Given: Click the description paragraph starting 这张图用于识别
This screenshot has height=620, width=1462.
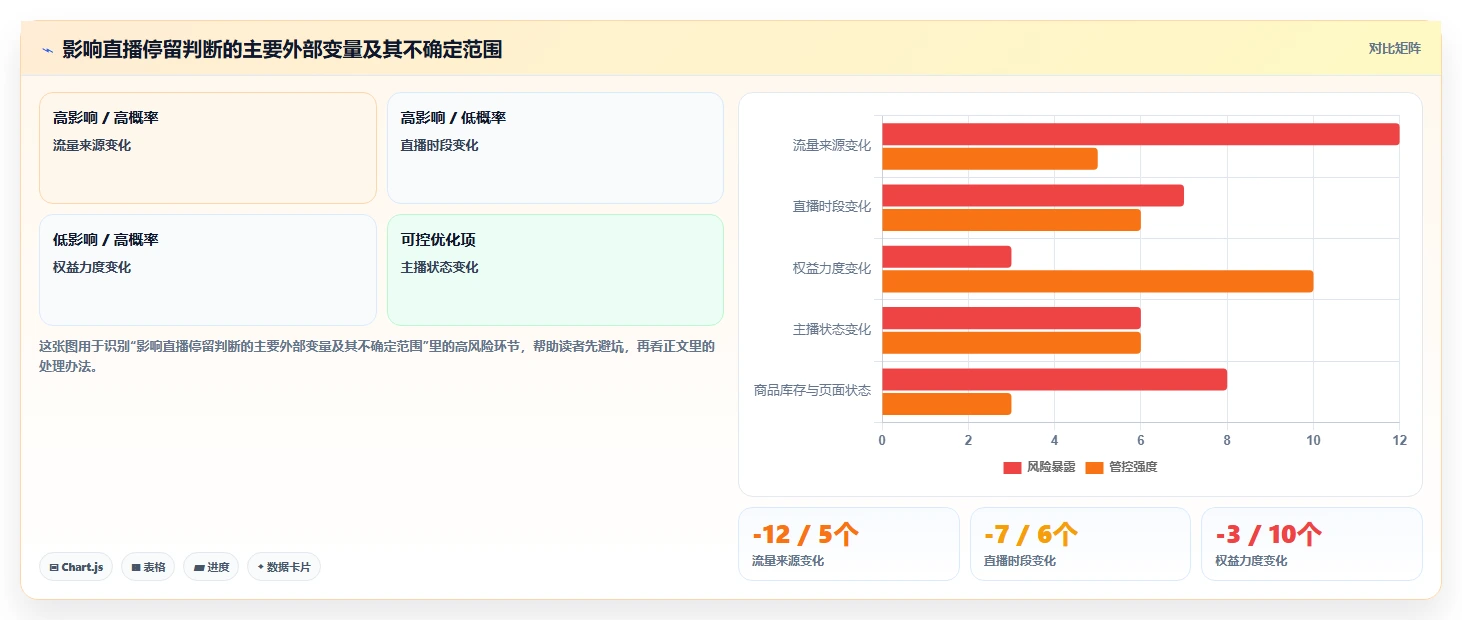Looking at the screenshot, I should pos(377,356).
